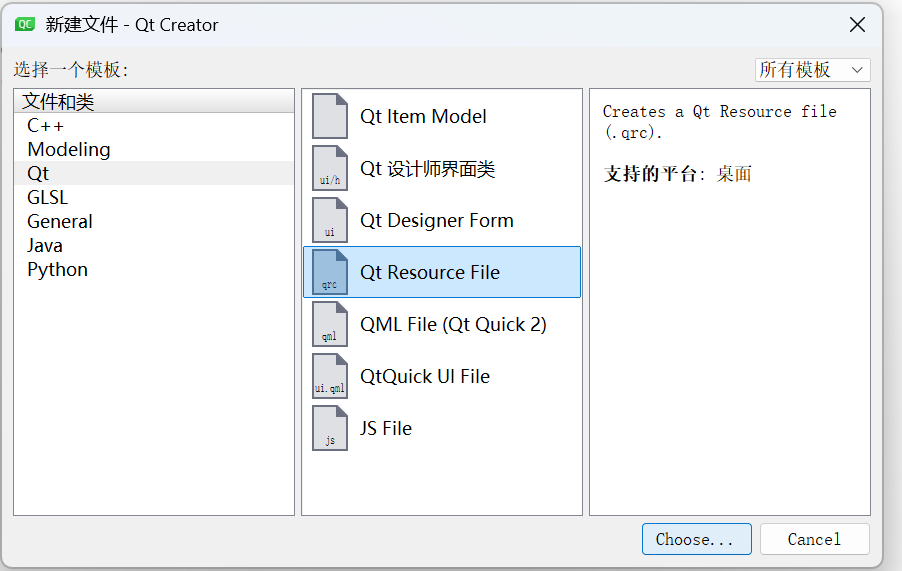Viewport: 902px width, 571px height.
Task: Choose QML File (Qt Quick 2) template
Action: click(442, 324)
